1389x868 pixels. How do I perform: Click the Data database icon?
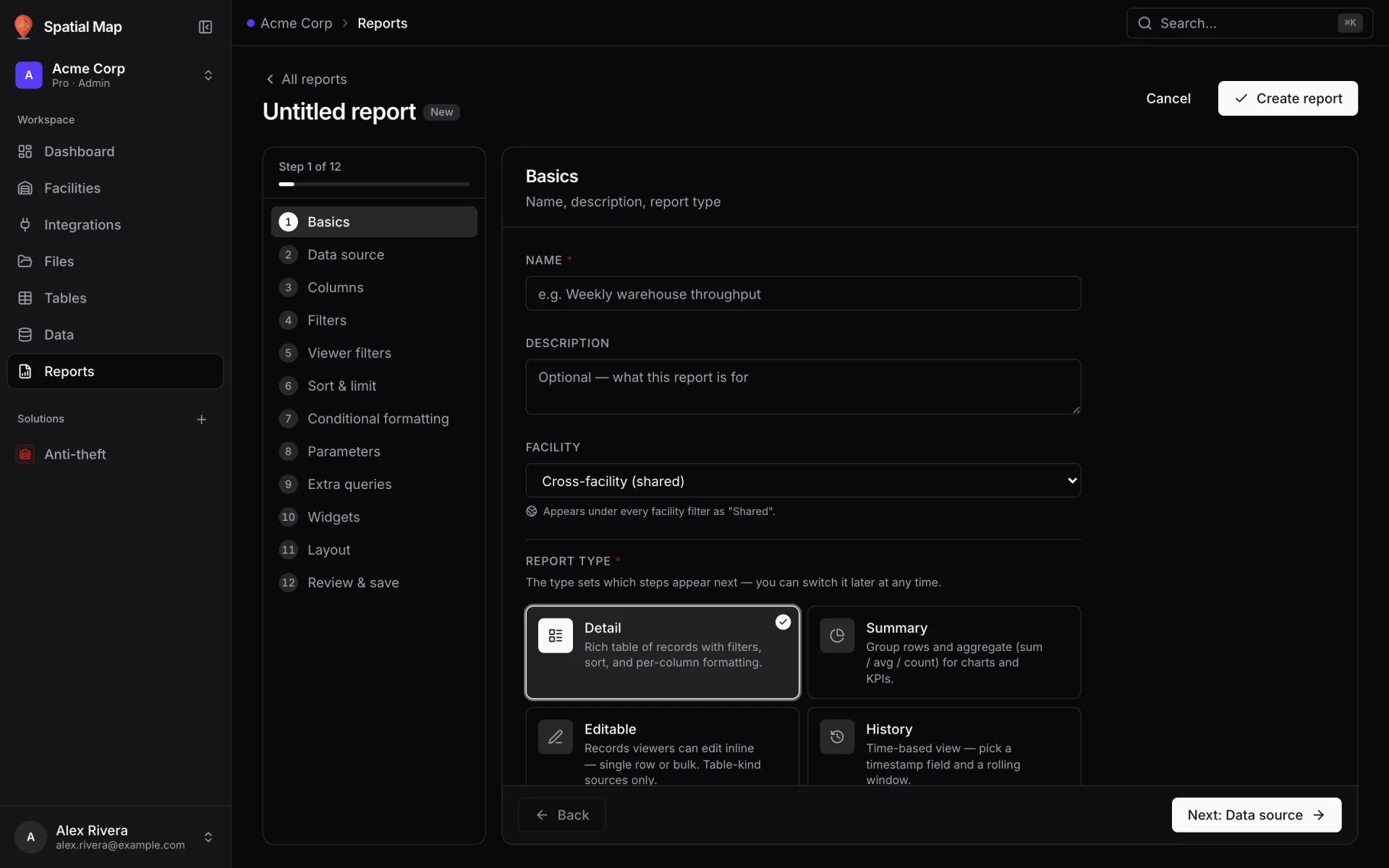(x=25, y=335)
